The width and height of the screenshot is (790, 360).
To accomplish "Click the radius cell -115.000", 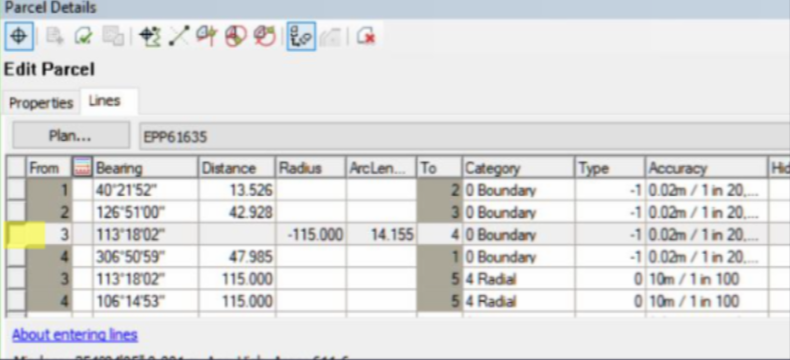I will tap(311, 235).
